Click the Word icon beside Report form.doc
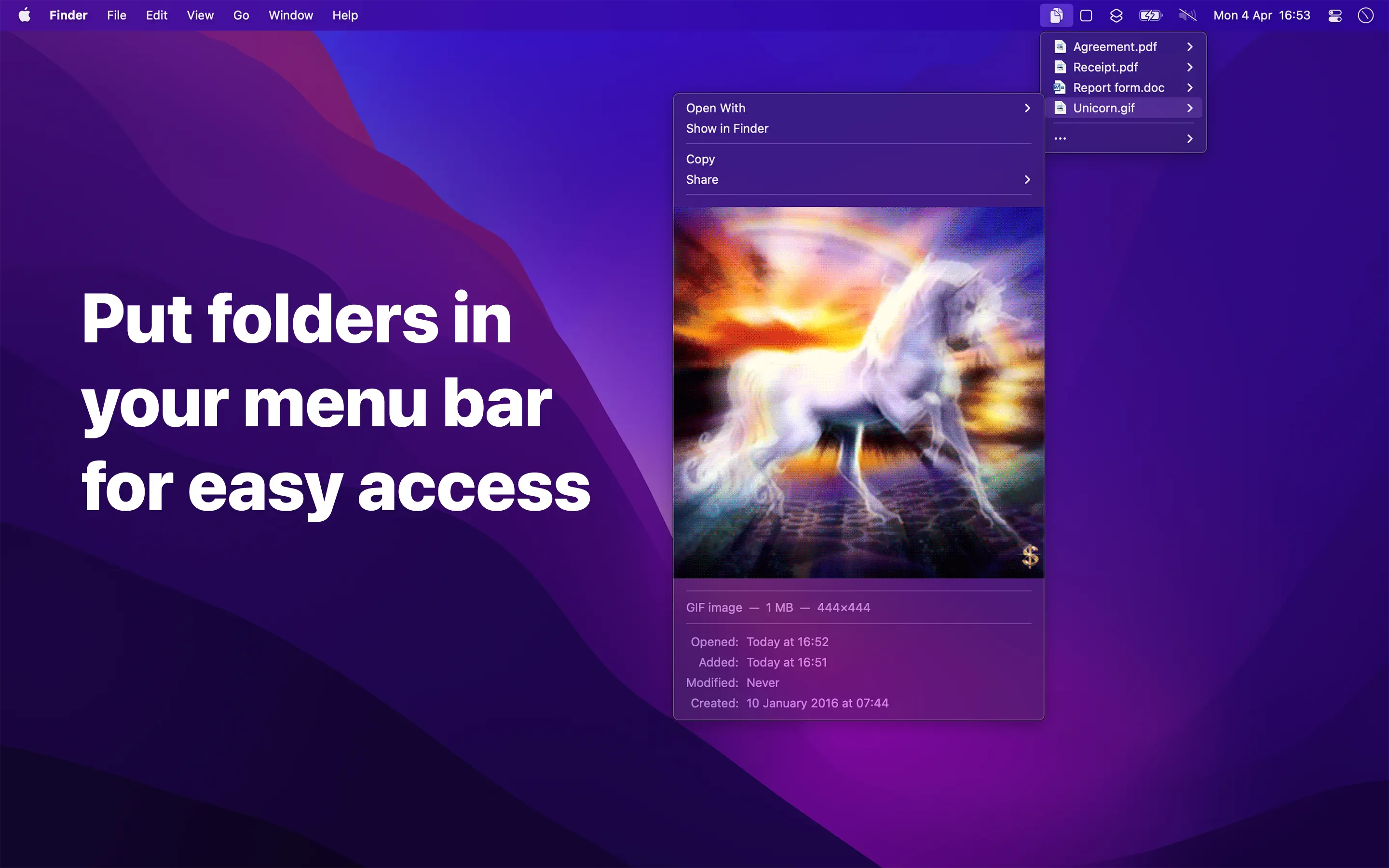The image size is (1389, 868). pos(1060,88)
